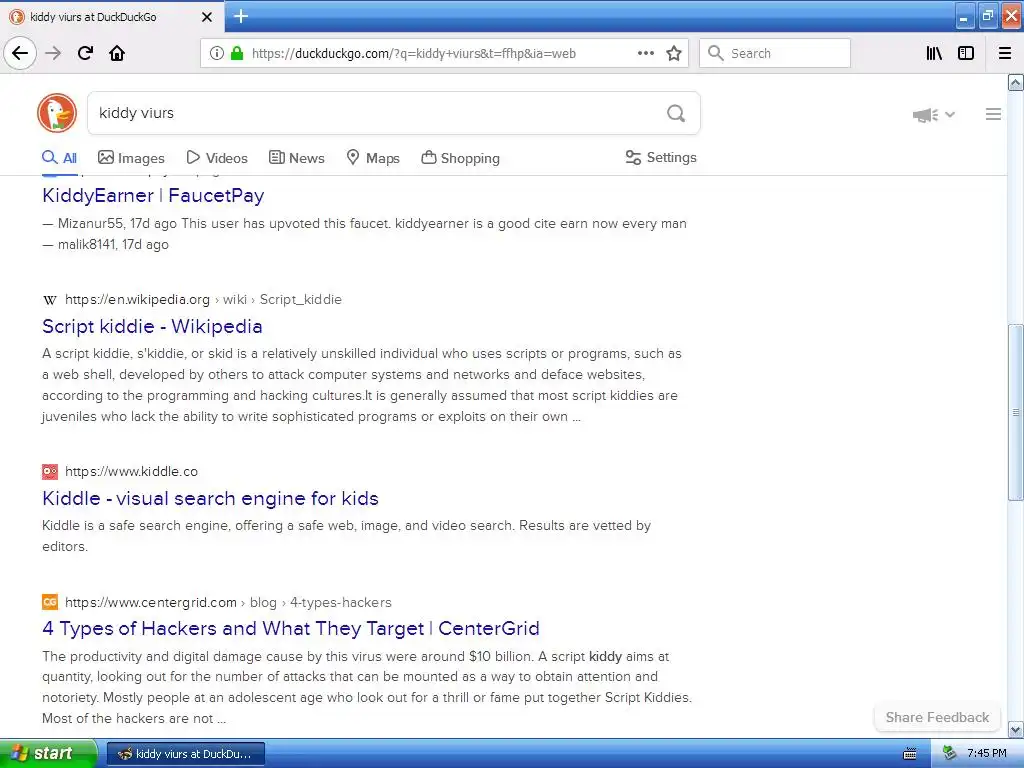The image size is (1024, 768).
Task: Click the Wikipedia script kiddie description text
Action: [362, 385]
